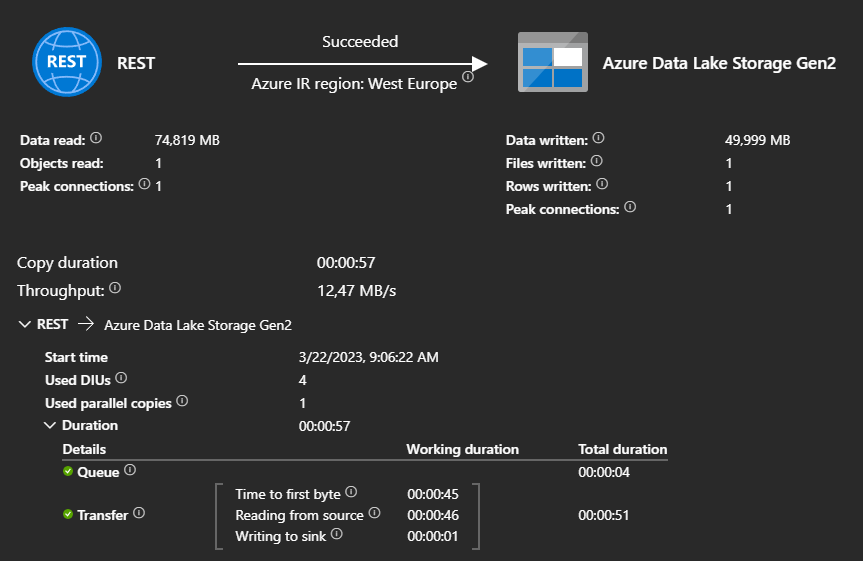The height and width of the screenshot is (561, 863).
Task: Collapse the REST to Azure Data Lake section
Action: (x=25, y=324)
